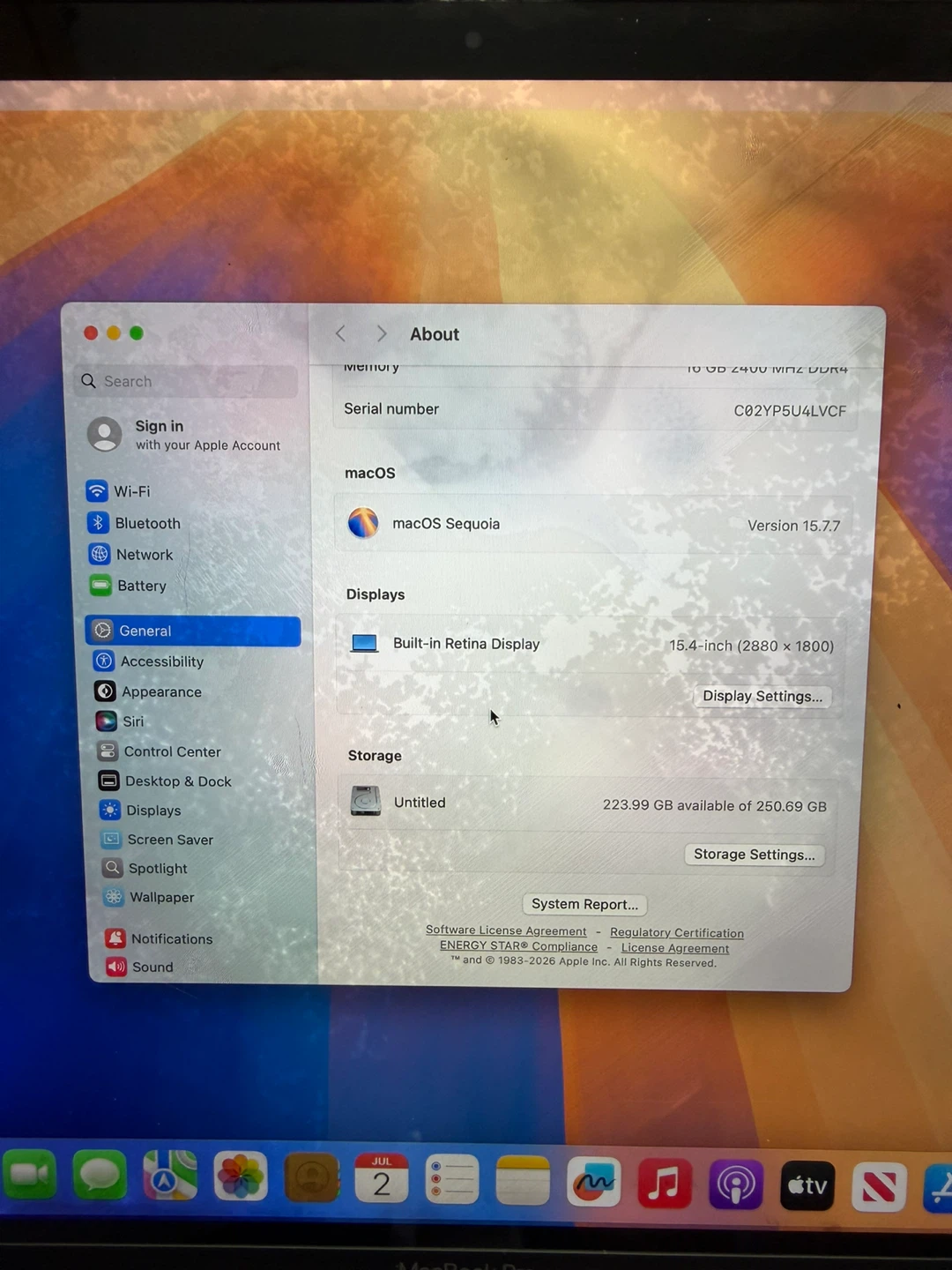The height and width of the screenshot is (1270, 952).
Task: Click the macOS Sequoia icon
Action: coord(363,523)
